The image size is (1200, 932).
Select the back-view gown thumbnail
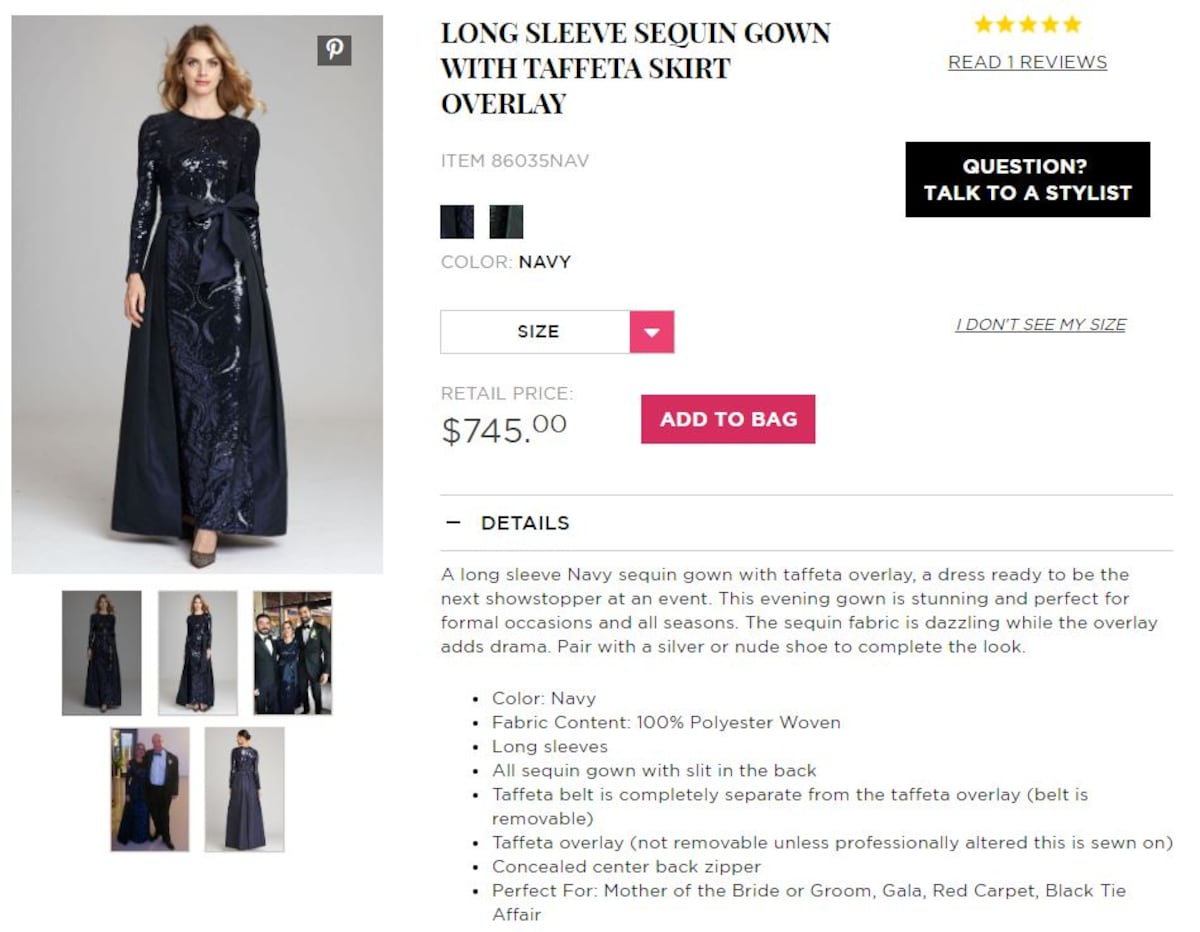(245, 790)
